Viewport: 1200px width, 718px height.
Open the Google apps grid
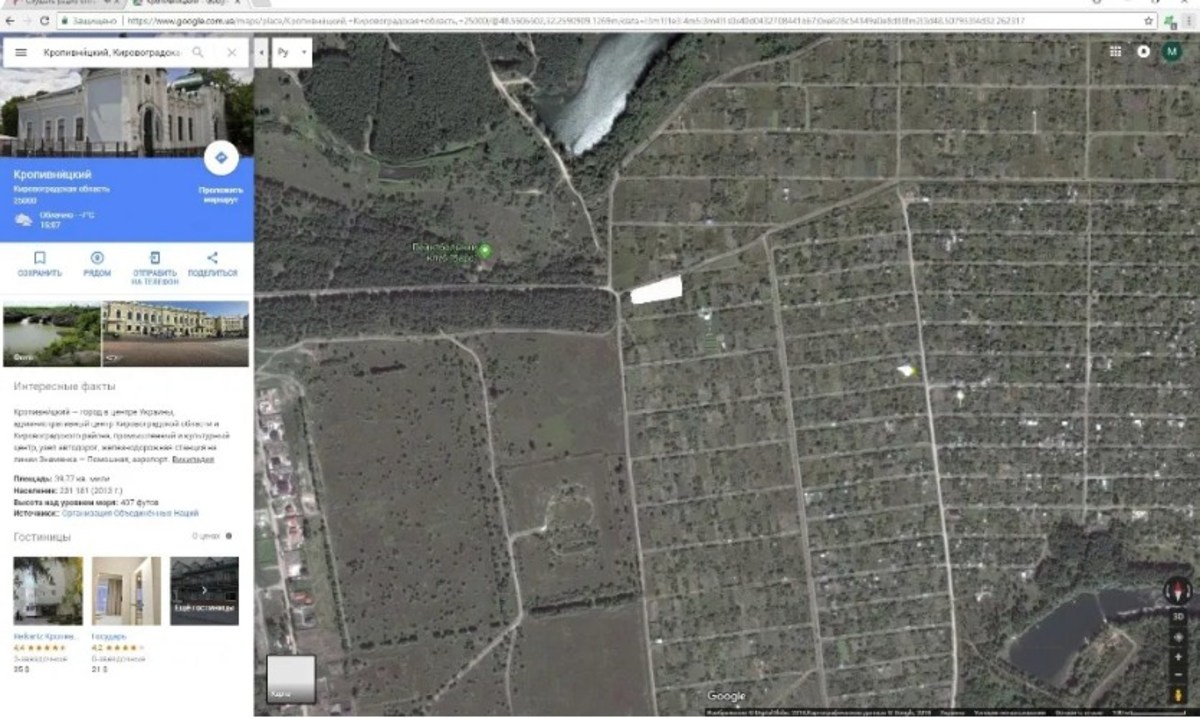tap(1115, 51)
